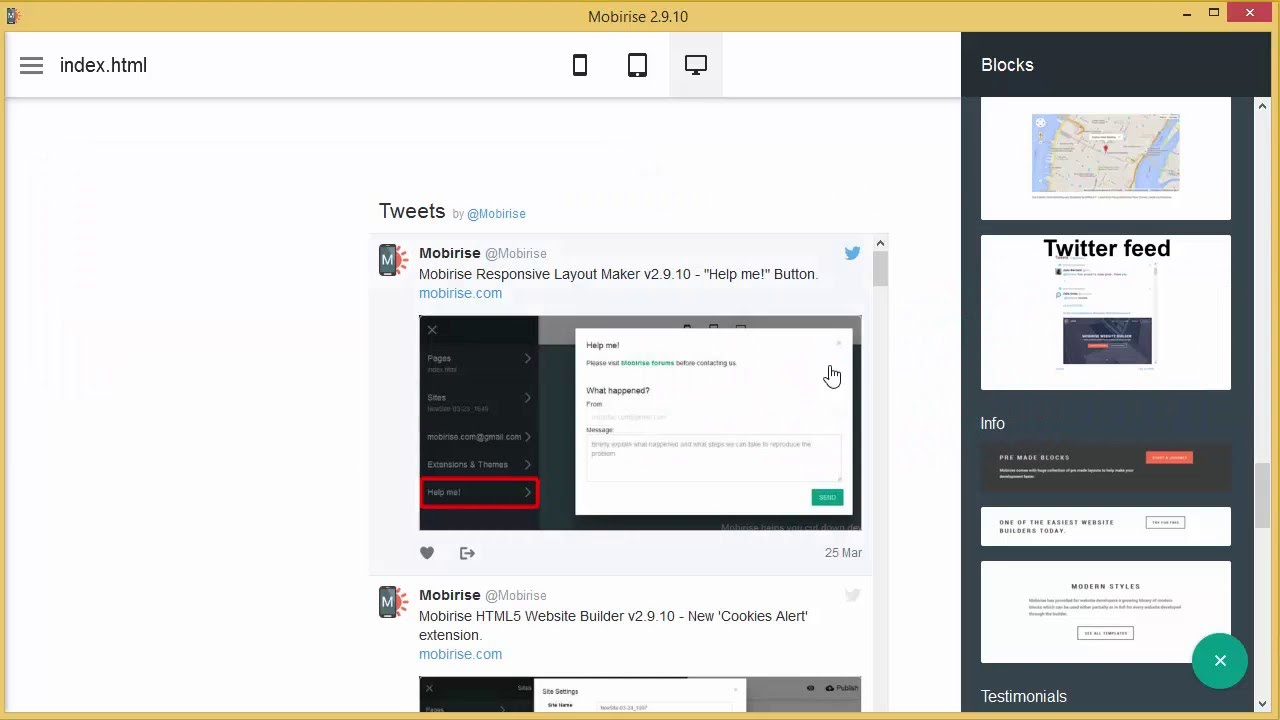
Task: Click Mobirise avatar on second tweet
Action: click(393, 602)
